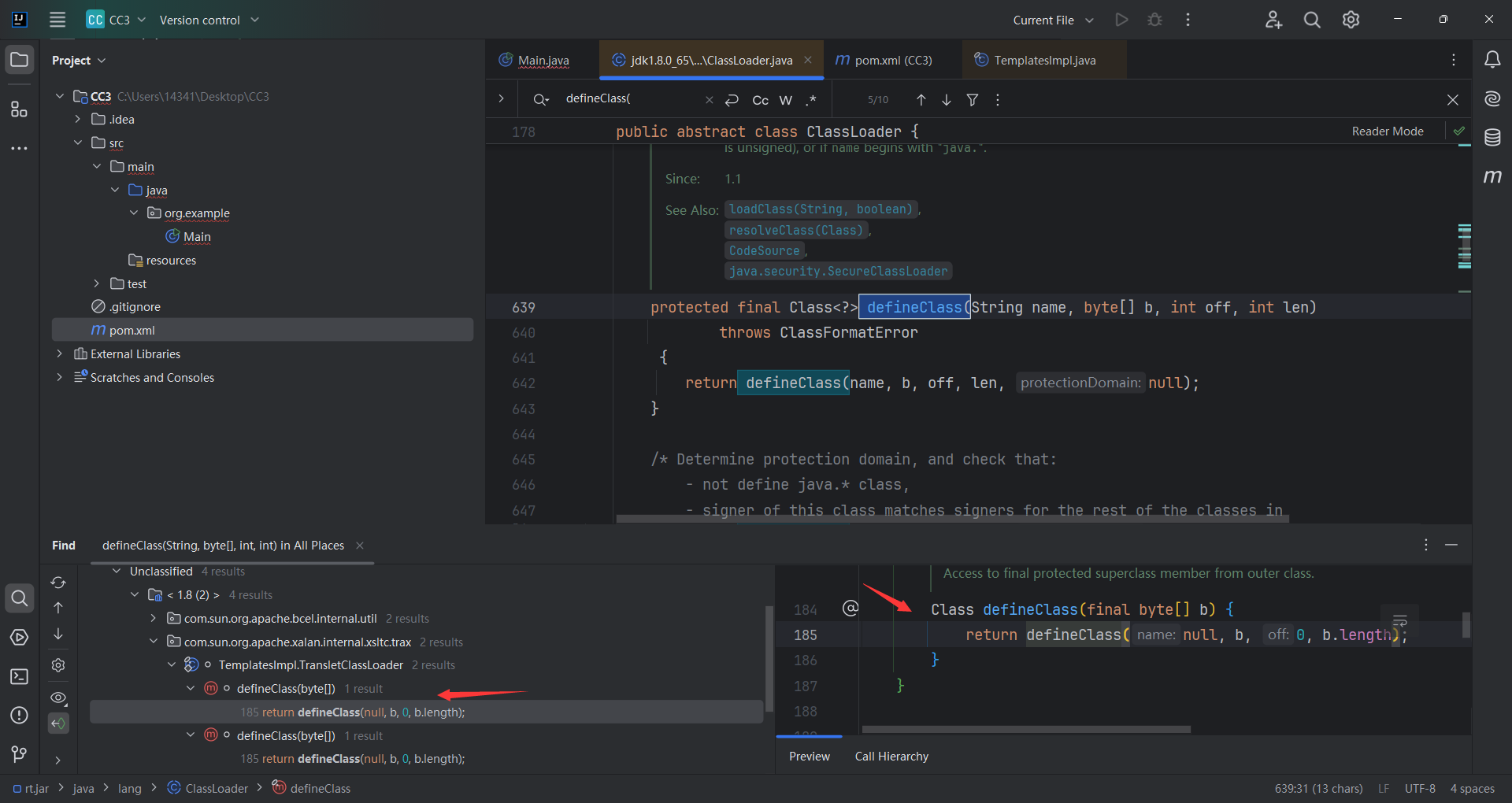This screenshot has height=803, width=1512.
Task: Rerun the Find usages search
Action: point(58,583)
